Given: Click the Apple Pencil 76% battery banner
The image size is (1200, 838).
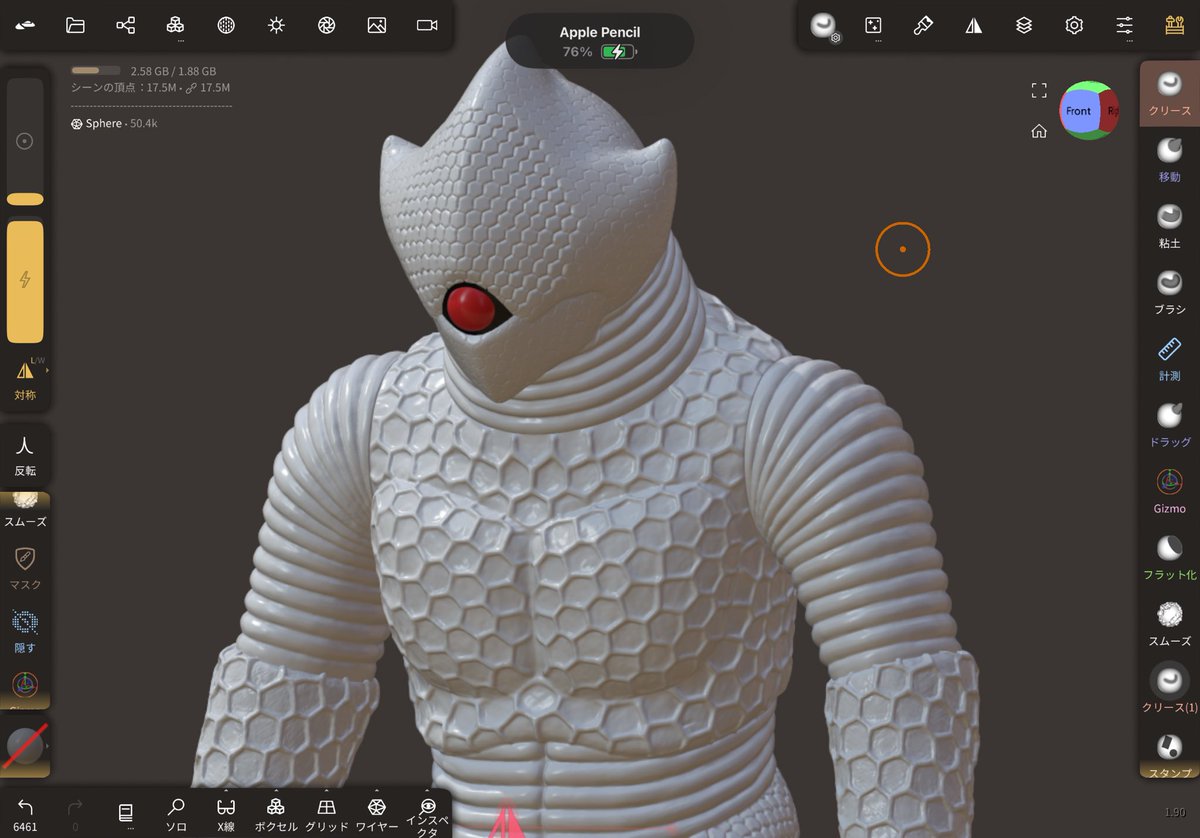Looking at the screenshot, I should [x=599, y=41].
